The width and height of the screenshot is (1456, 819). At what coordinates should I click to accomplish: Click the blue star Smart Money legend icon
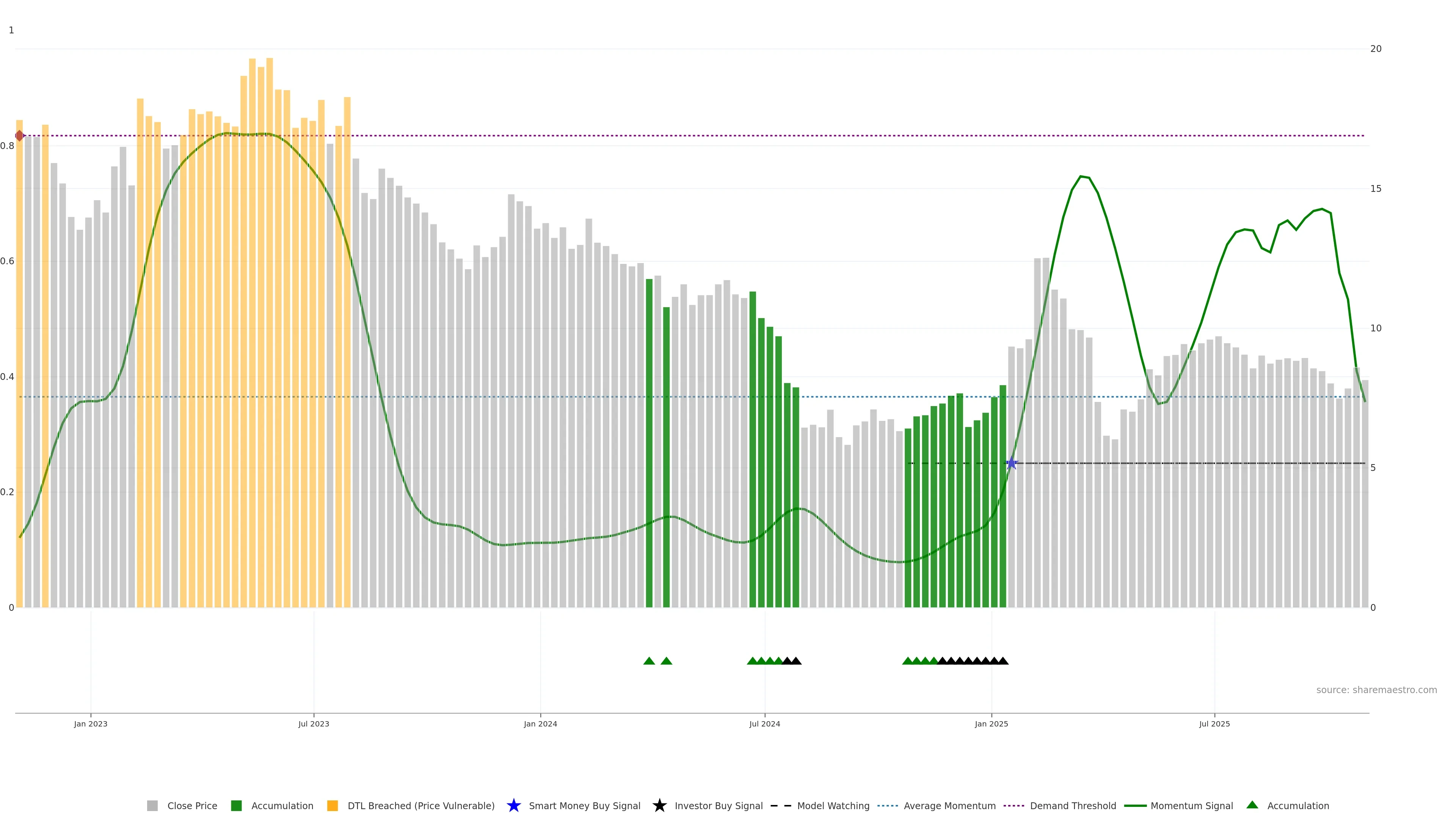(513, 805)
